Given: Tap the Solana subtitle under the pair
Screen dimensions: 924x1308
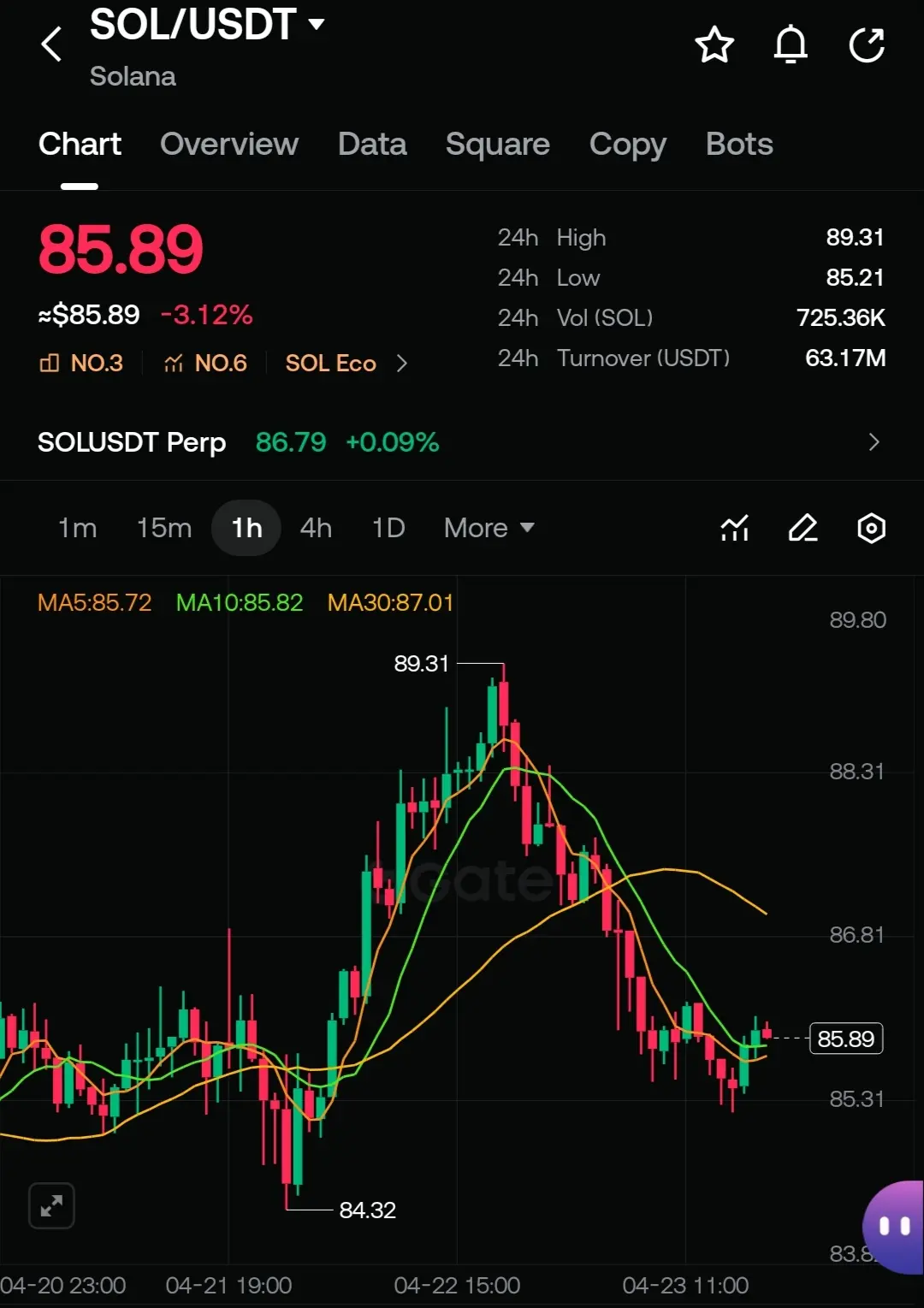Looking at the screenshot, I should click(x=133, y=76).
